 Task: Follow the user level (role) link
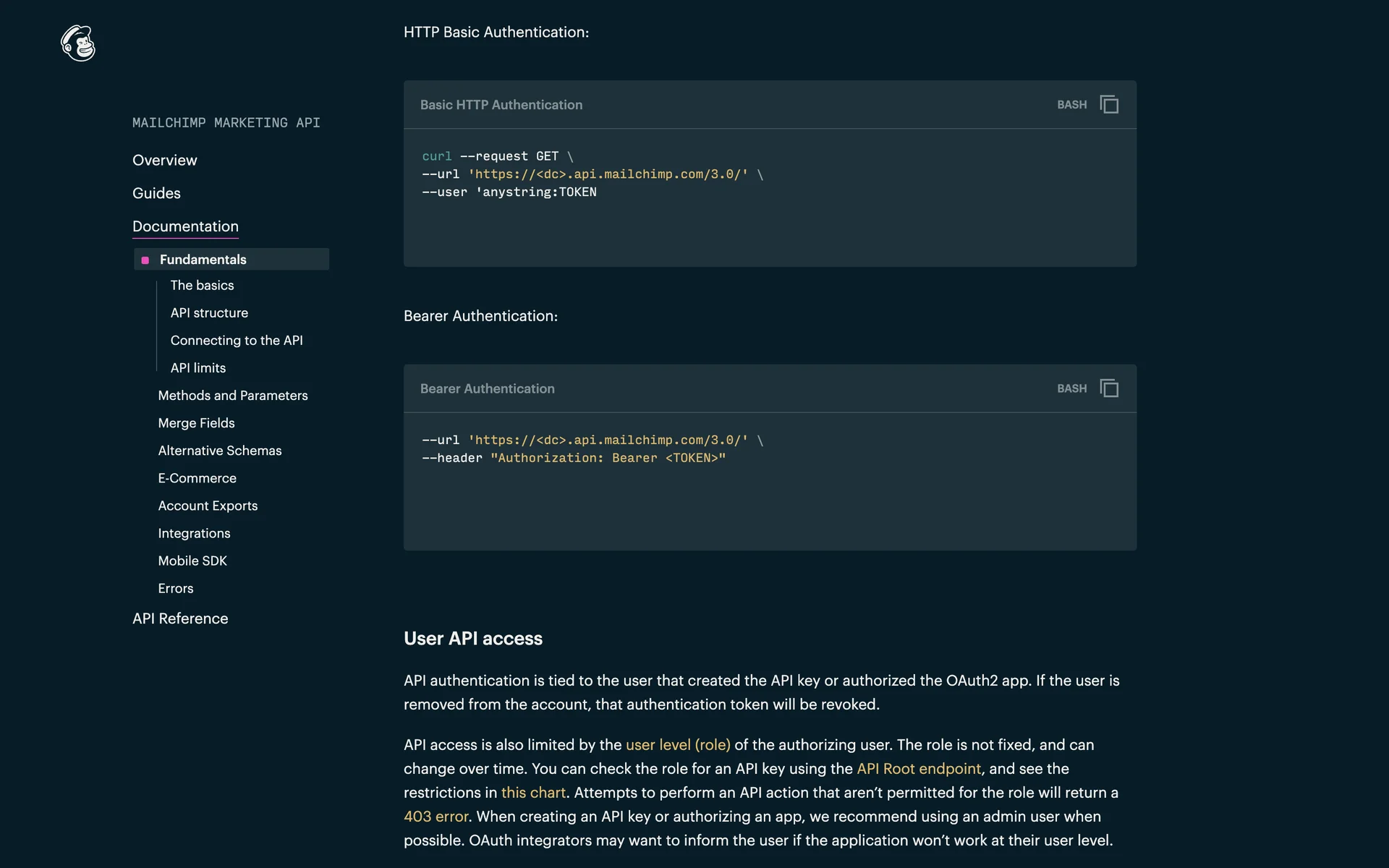pos(678,745)
